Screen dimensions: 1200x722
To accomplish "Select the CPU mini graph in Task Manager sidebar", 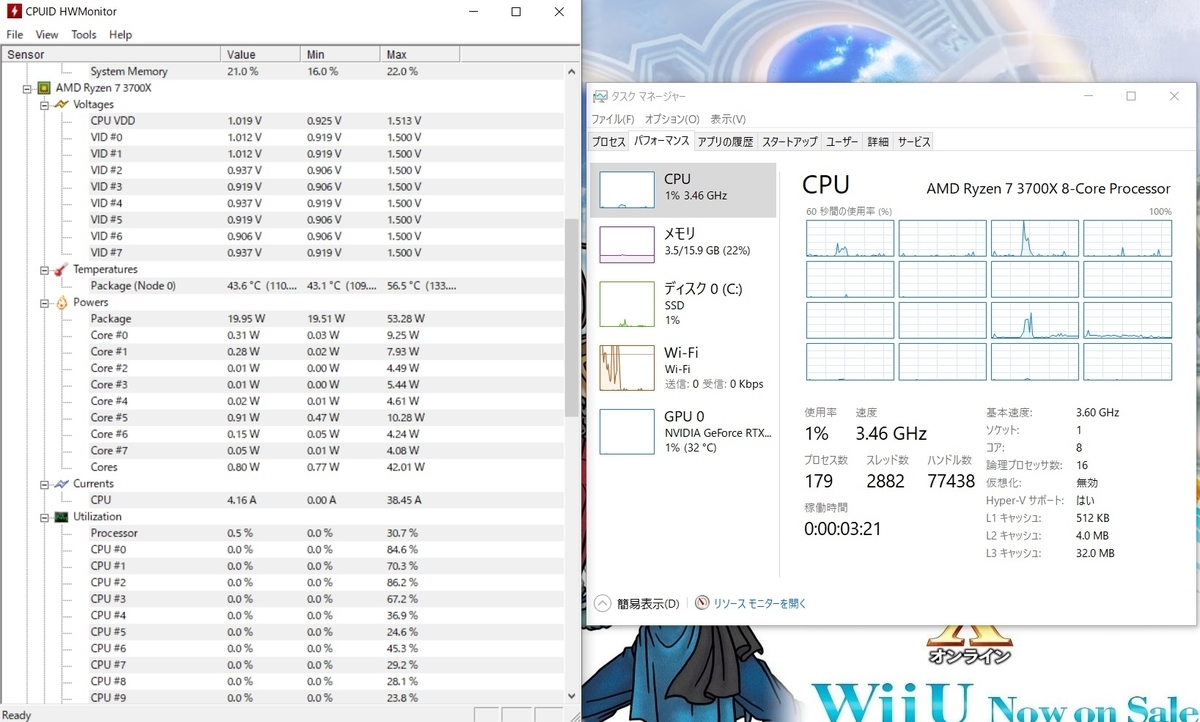I will [626, 190].
